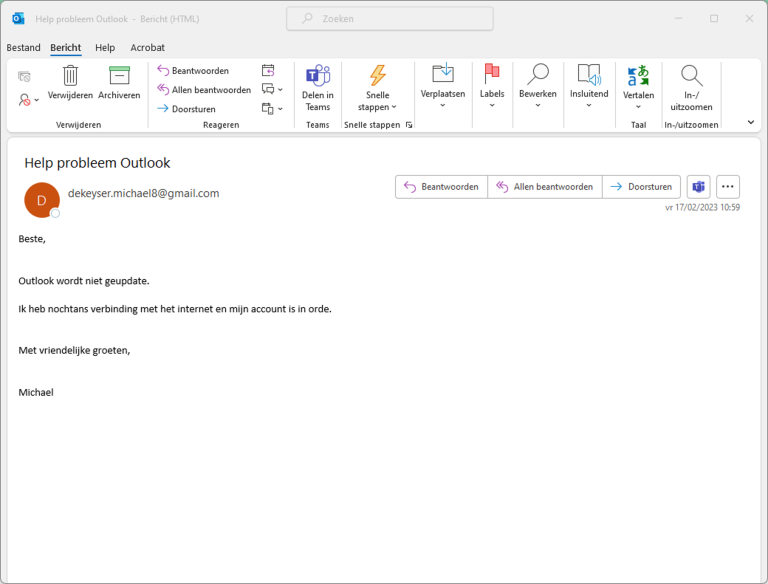
Task: Click the reply with chat message icon
Action: click(x=268, y=89)
